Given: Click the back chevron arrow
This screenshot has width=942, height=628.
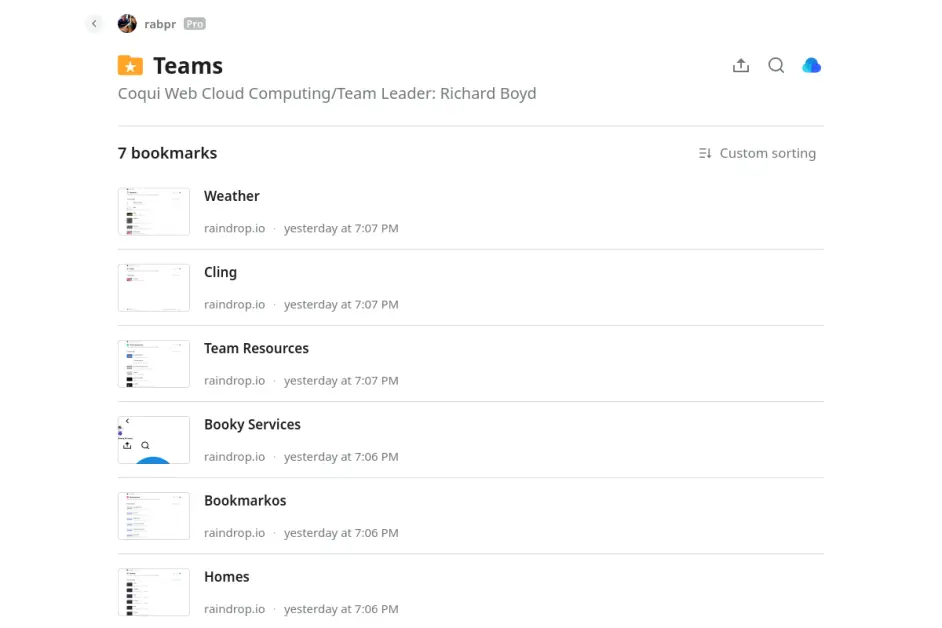Looking at the screenshot, I should click(x=94, y=24).
